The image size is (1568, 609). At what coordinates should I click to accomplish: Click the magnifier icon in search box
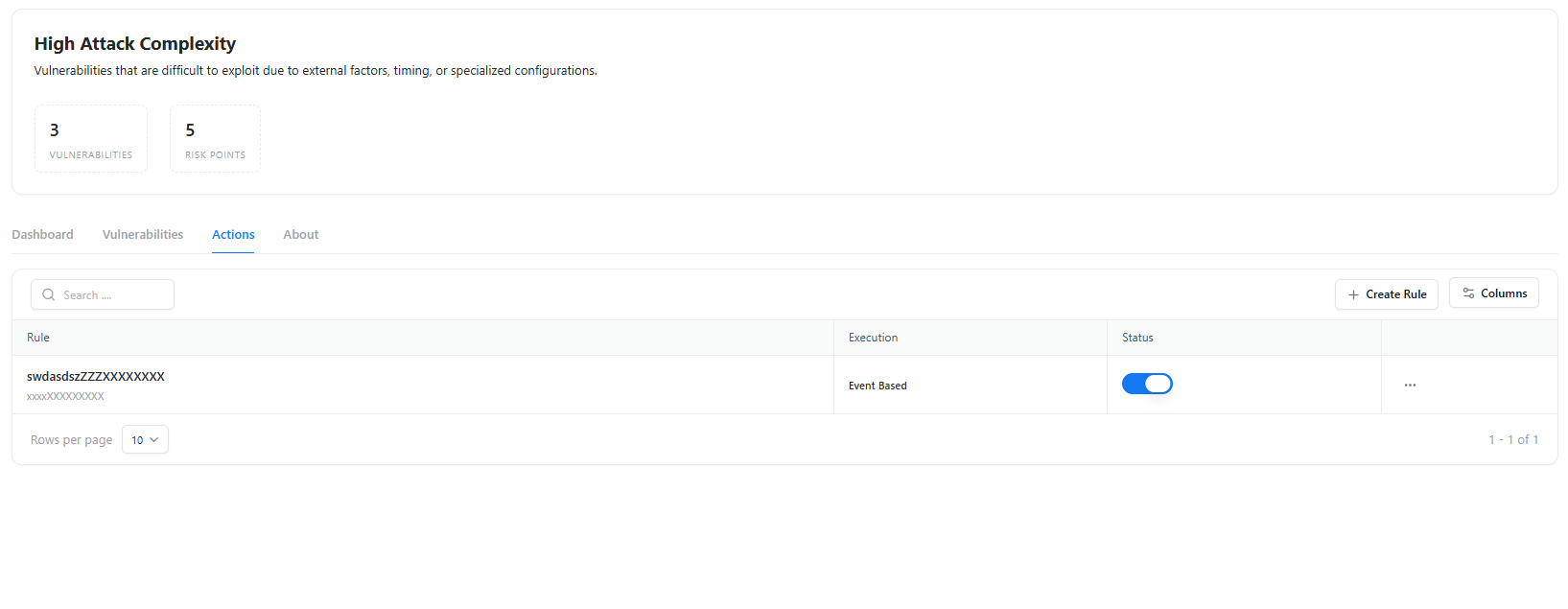click(49, 294)
